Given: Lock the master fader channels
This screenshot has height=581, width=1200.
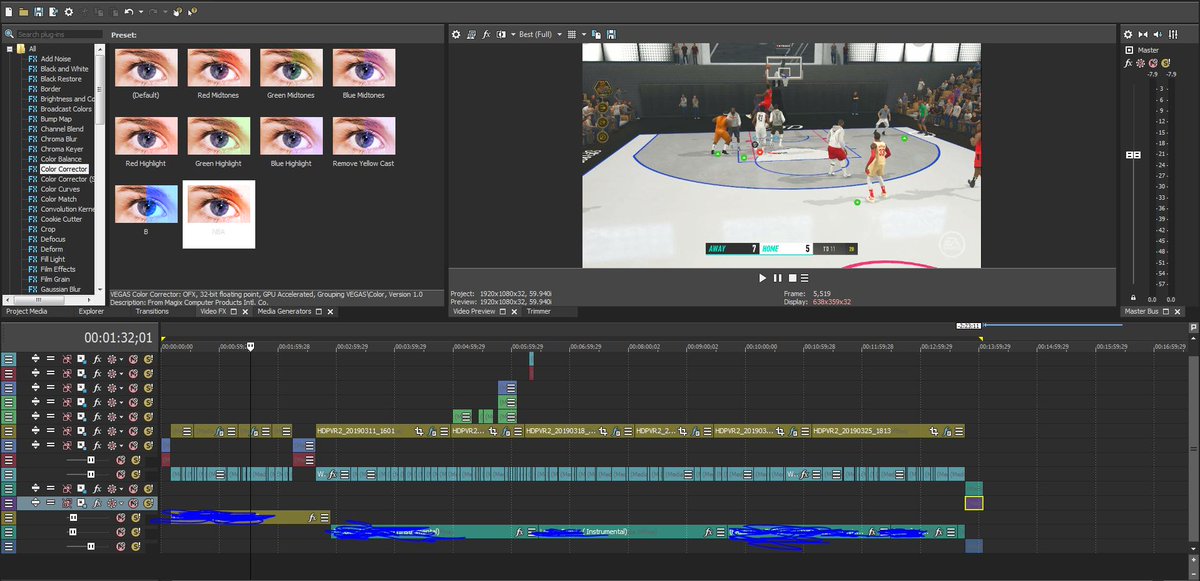Looking at the screenshot, I should (x=1132, y=298).
